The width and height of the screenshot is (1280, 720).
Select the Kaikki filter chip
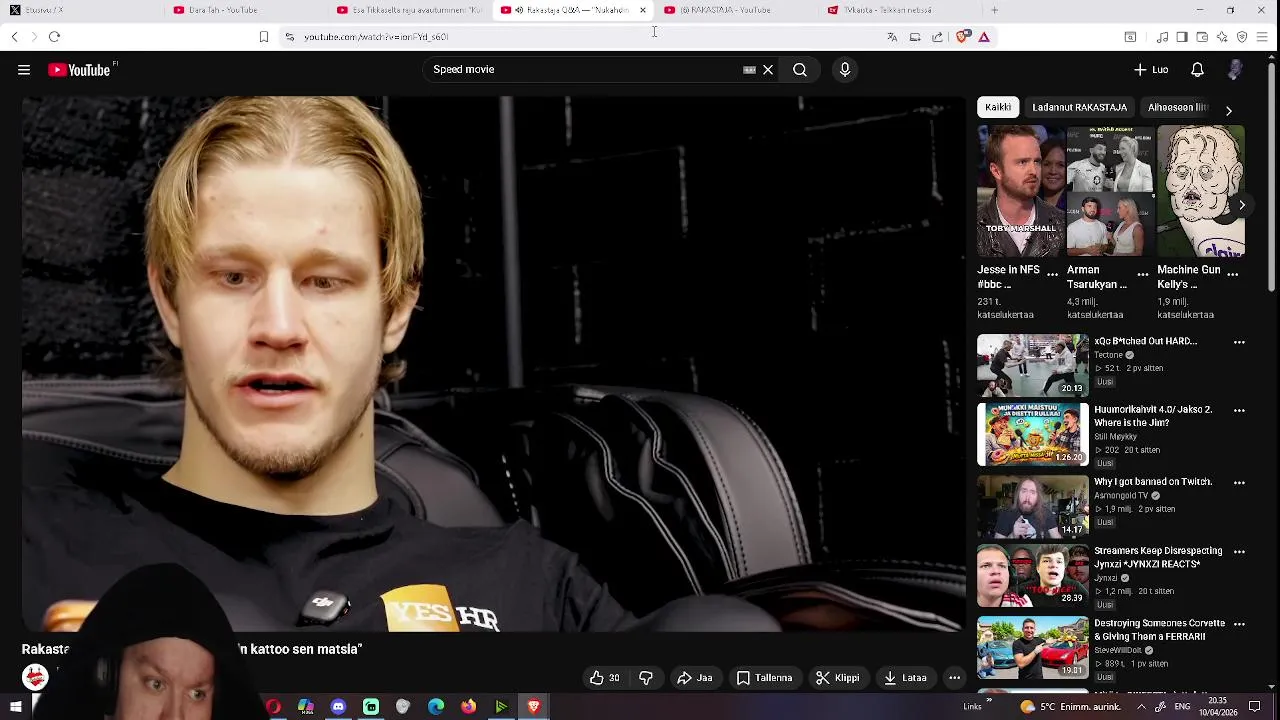998,107
